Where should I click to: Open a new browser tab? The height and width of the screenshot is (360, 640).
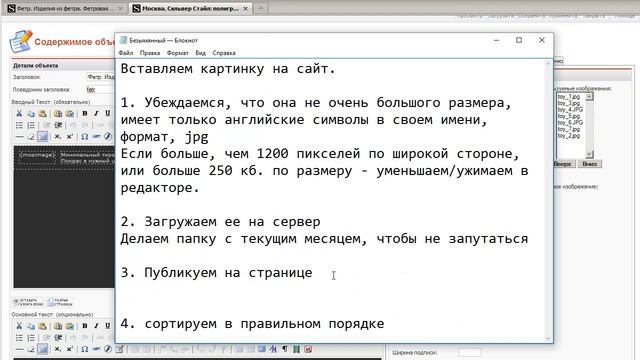tap(261, 8)
